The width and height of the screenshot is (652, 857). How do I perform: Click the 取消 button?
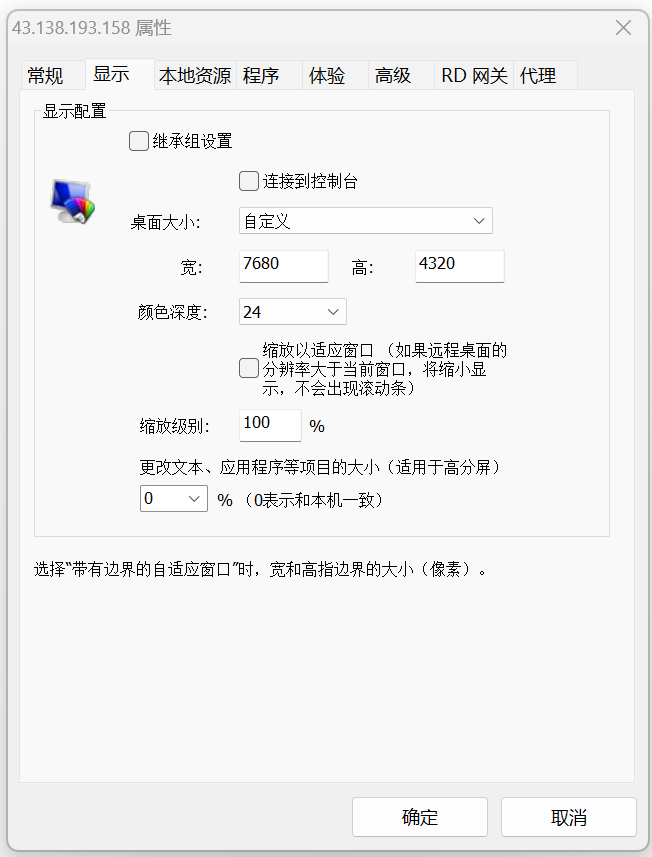click(x=569, y=817)
